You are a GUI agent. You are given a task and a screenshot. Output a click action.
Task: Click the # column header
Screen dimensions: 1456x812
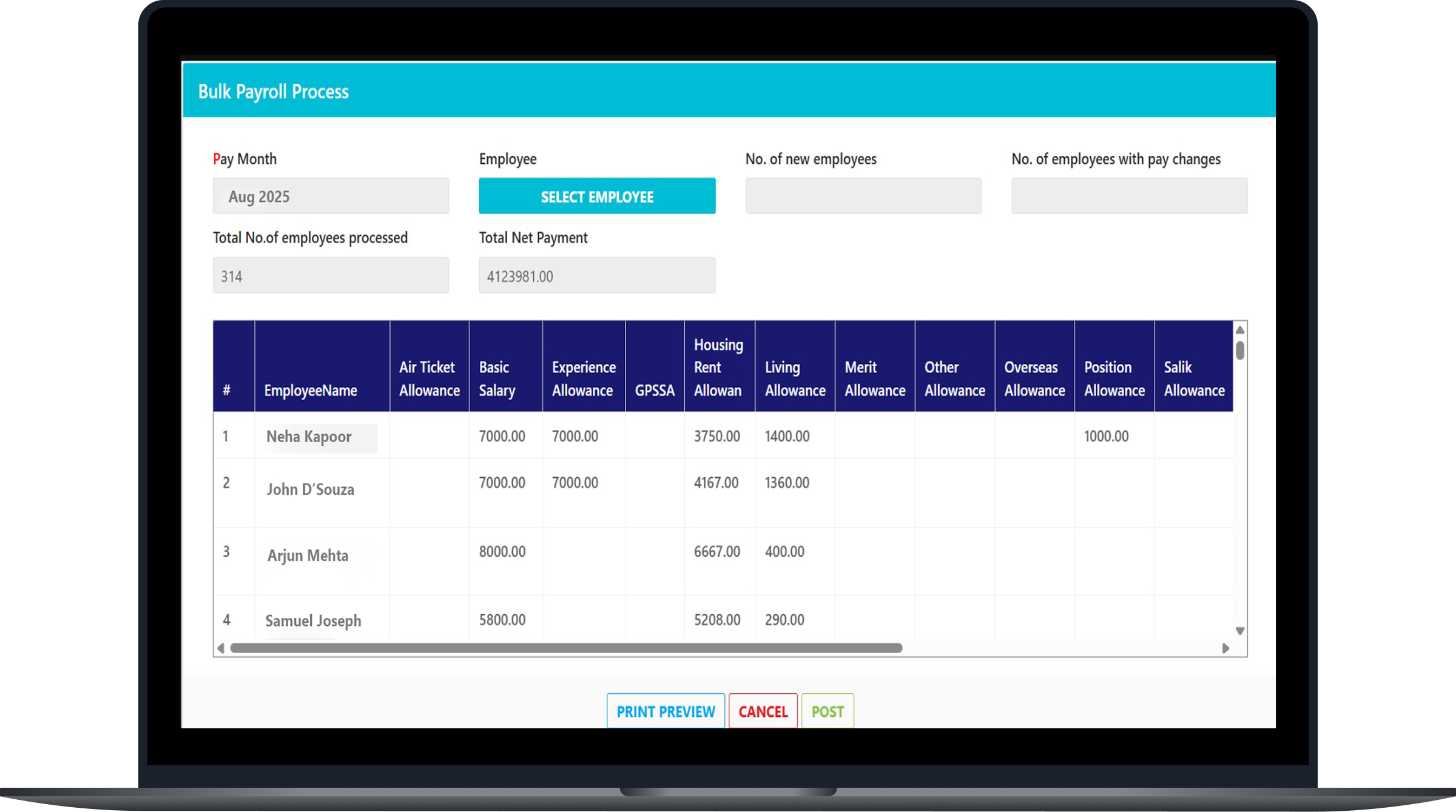(x=234, y=366)
